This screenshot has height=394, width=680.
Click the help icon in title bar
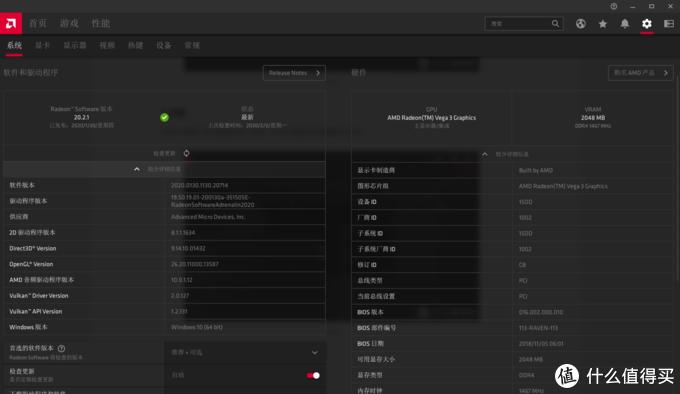click(x=614, y=6)
